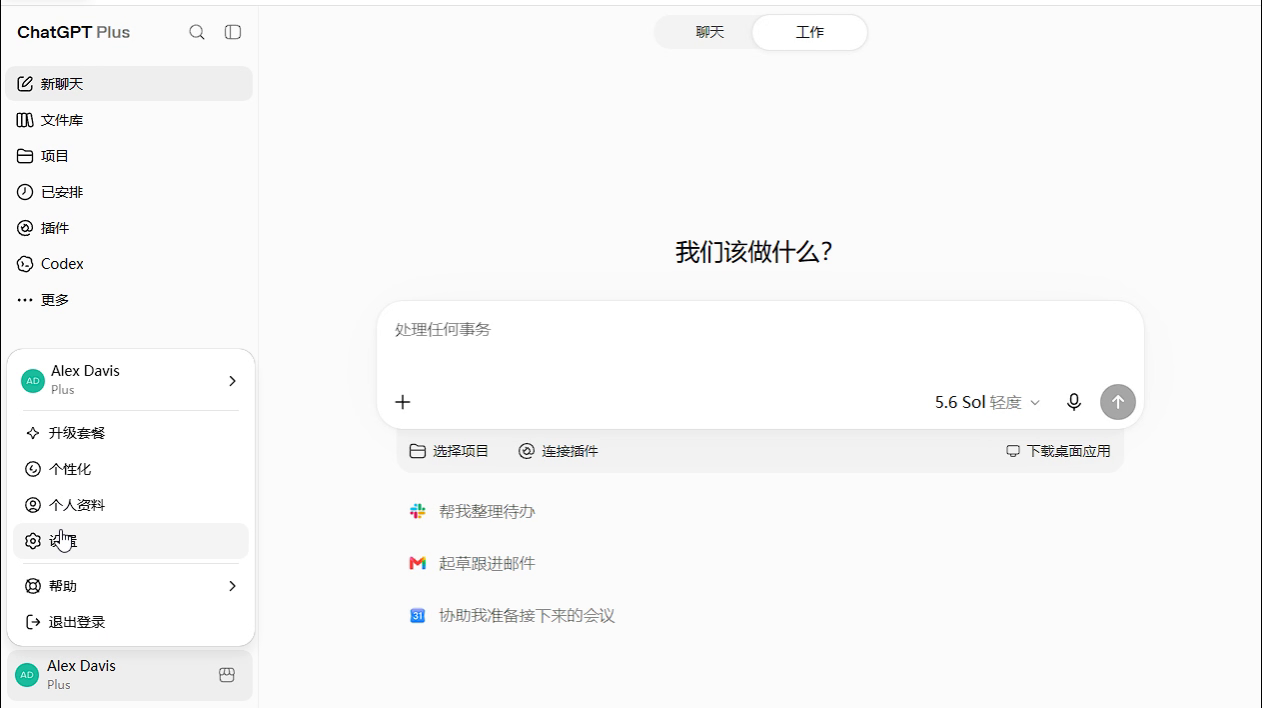Click the Google Calendar logo icon

418,615
